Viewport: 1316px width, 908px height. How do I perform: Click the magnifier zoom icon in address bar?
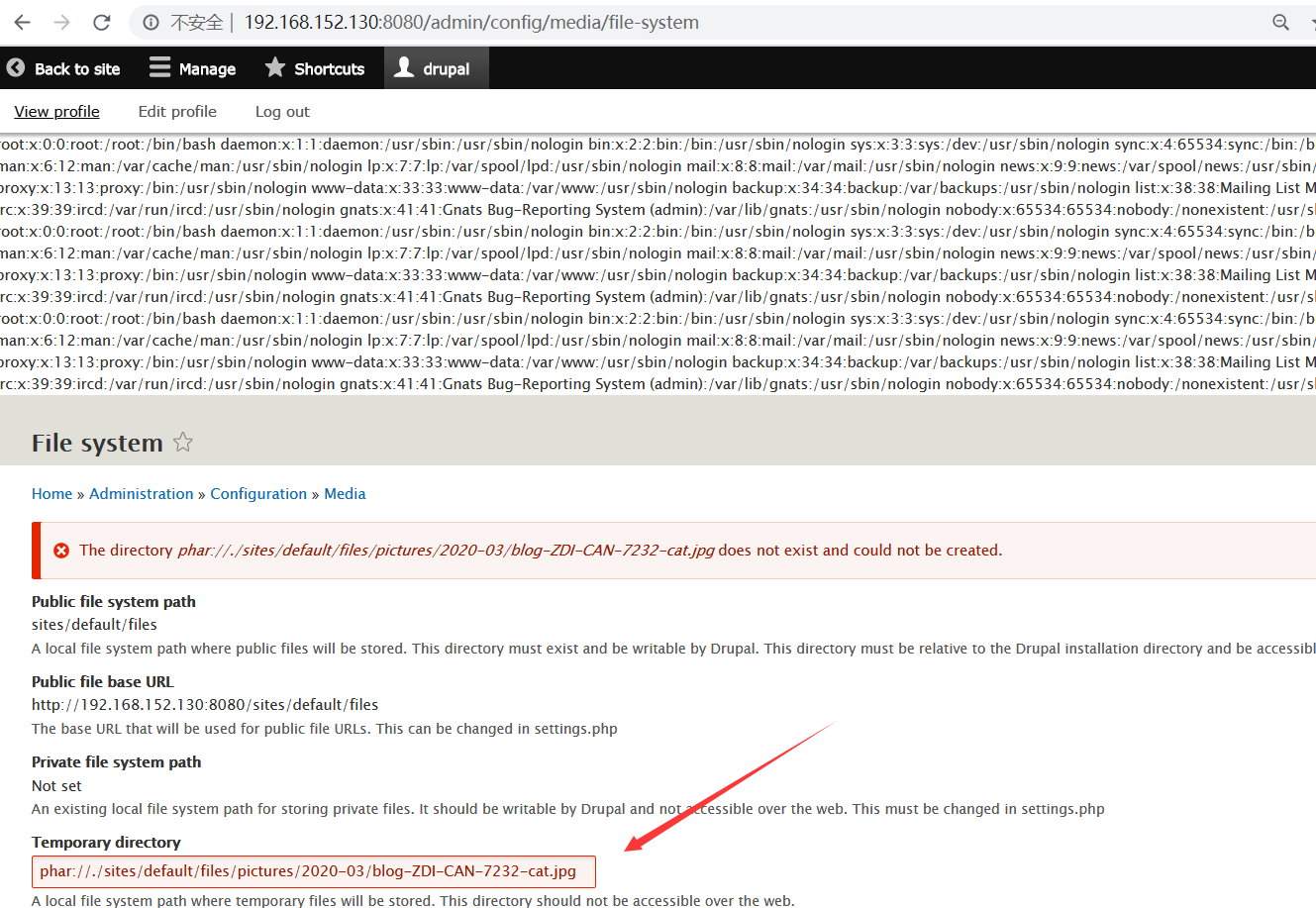point(1281,21)
